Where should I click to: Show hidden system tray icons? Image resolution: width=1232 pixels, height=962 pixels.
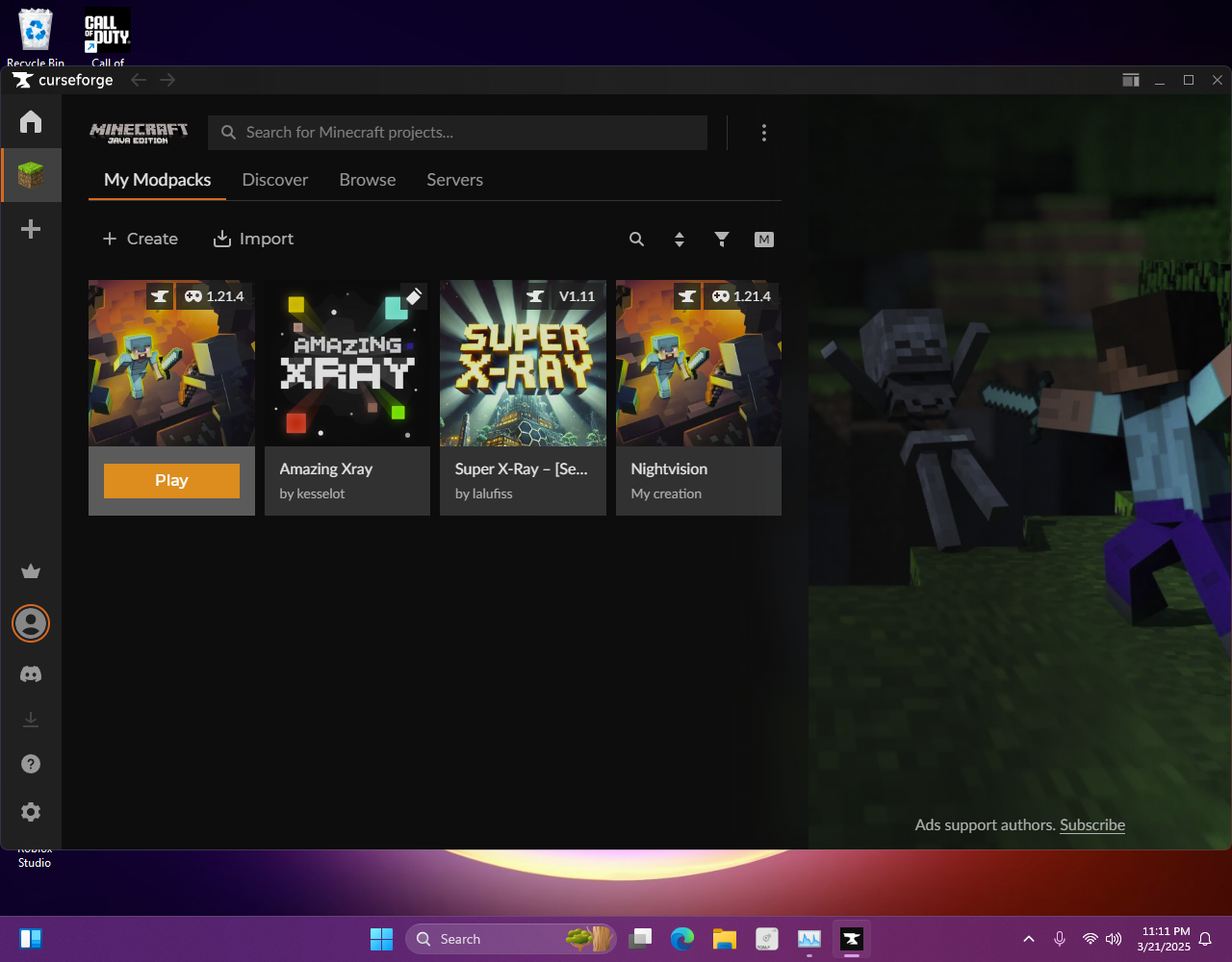click(x=1029, y=939)
